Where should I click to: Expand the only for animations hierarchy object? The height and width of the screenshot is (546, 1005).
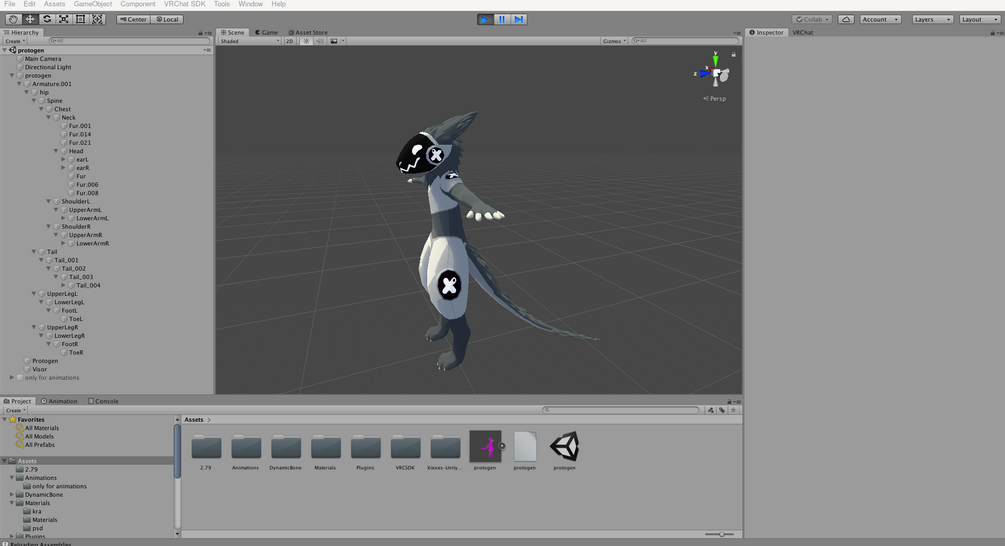[x=12, y=377]
